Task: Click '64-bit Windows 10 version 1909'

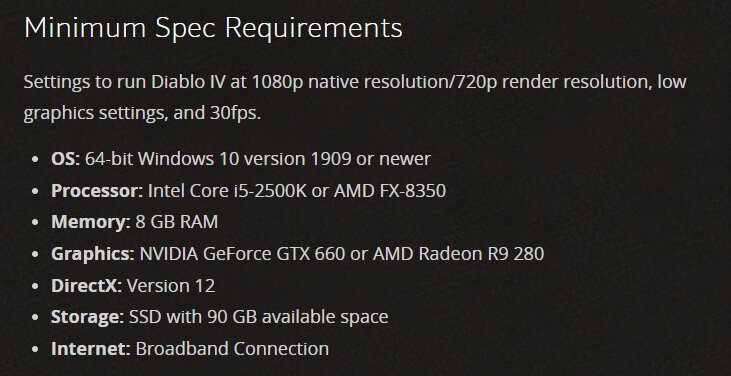Action: [218, 159]
